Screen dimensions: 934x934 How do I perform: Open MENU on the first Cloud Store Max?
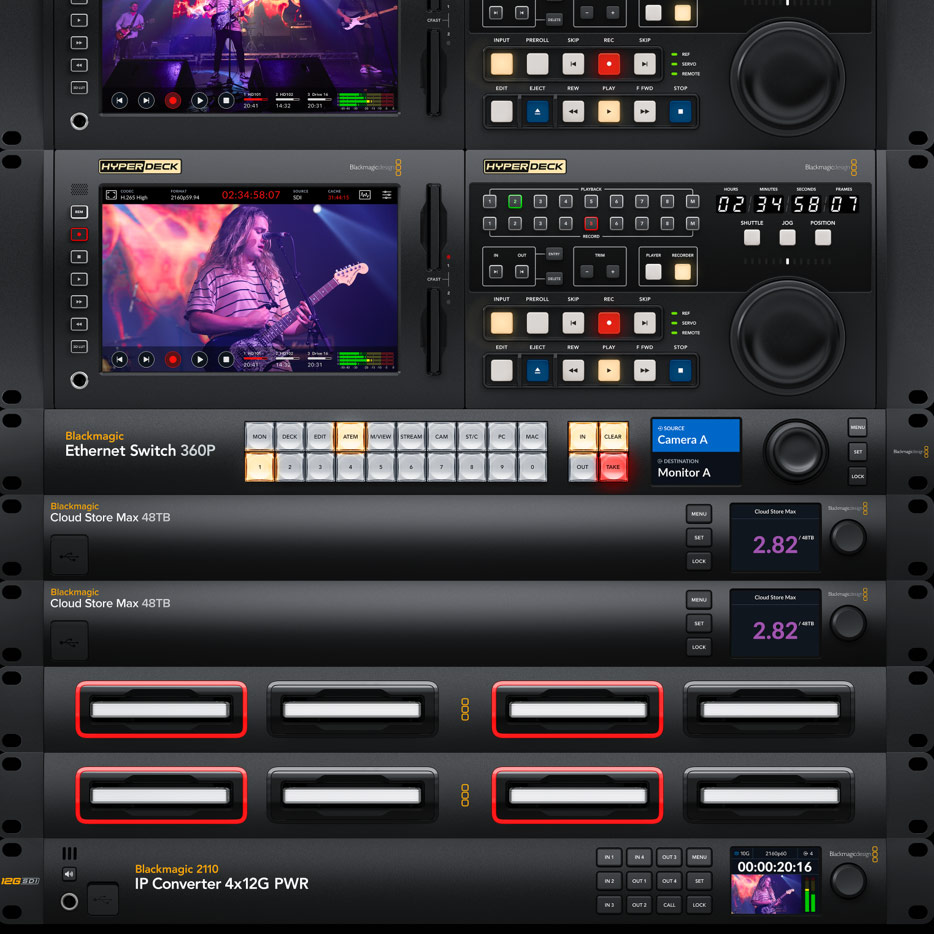pos(698,514)
